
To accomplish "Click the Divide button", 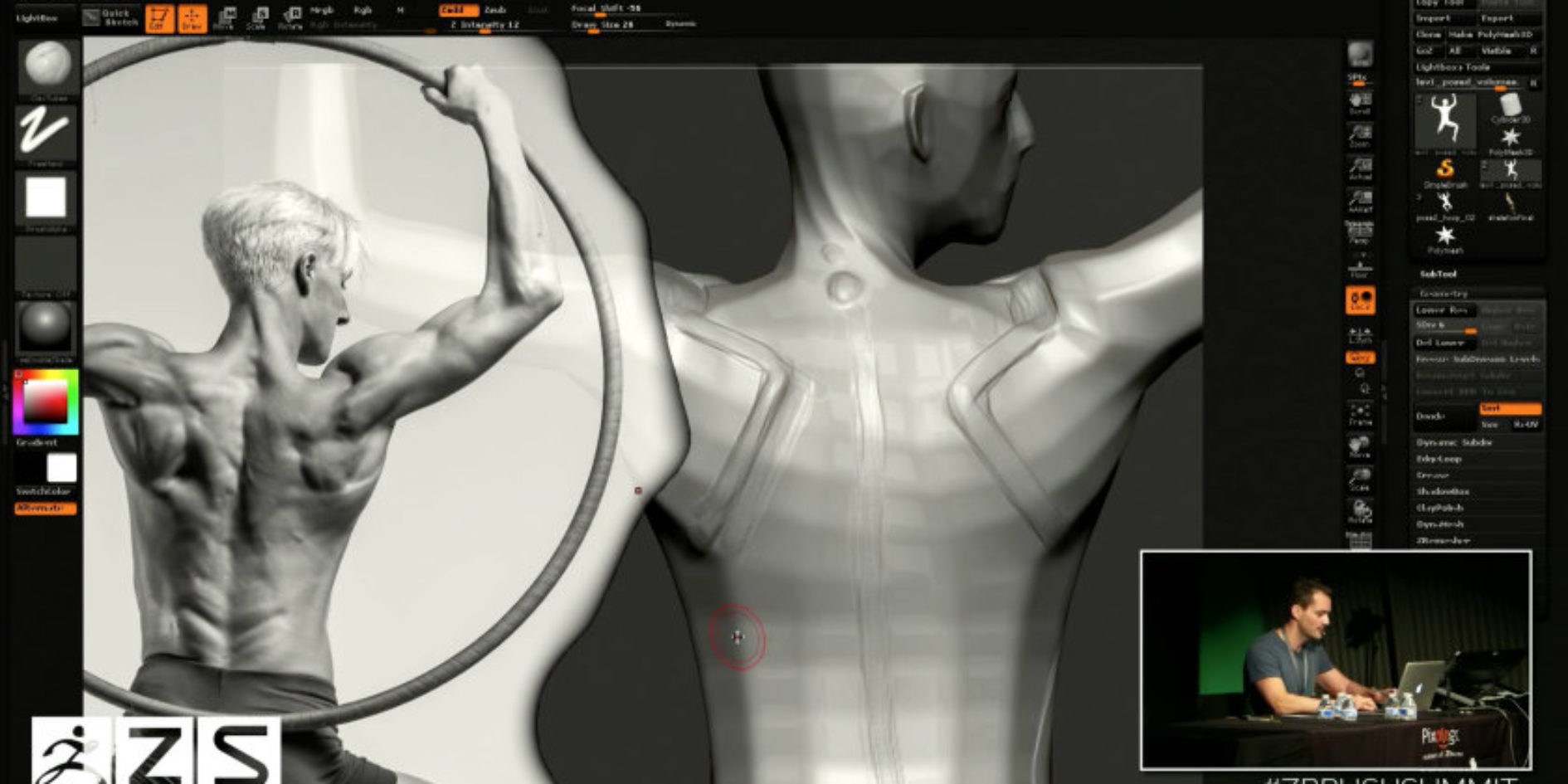I will [x=1444, y=416].
